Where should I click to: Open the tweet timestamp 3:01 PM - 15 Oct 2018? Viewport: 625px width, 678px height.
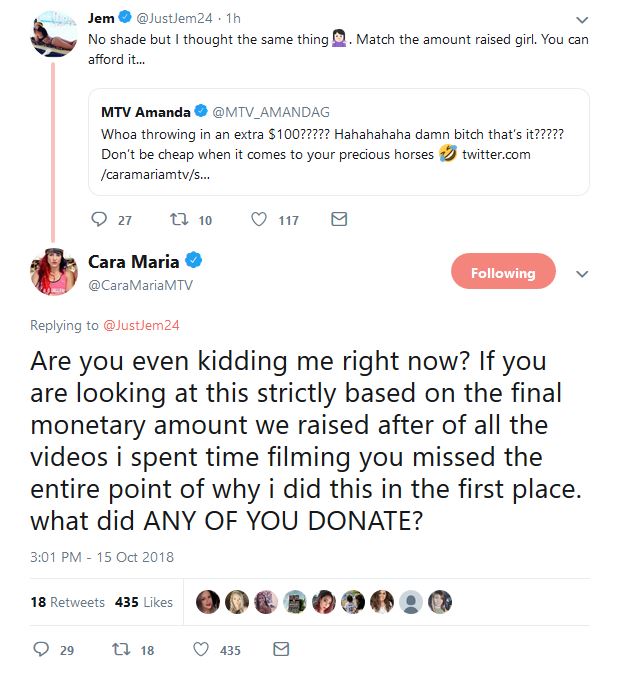click(102, 557)
